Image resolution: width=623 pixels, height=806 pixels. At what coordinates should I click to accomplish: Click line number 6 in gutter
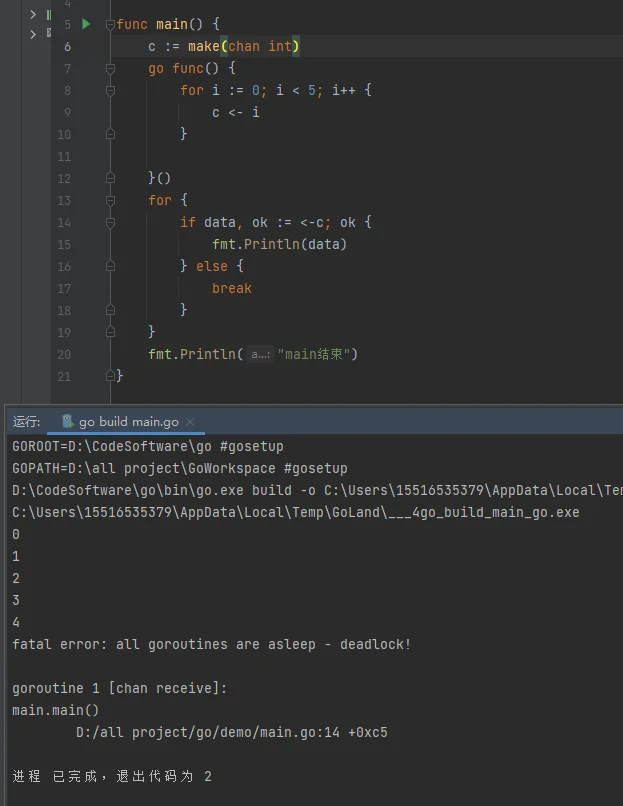tap(67, 47)
